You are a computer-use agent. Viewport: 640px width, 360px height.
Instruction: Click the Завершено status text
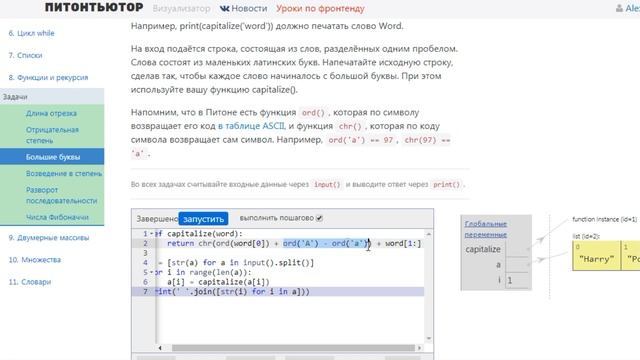point(157,219)
